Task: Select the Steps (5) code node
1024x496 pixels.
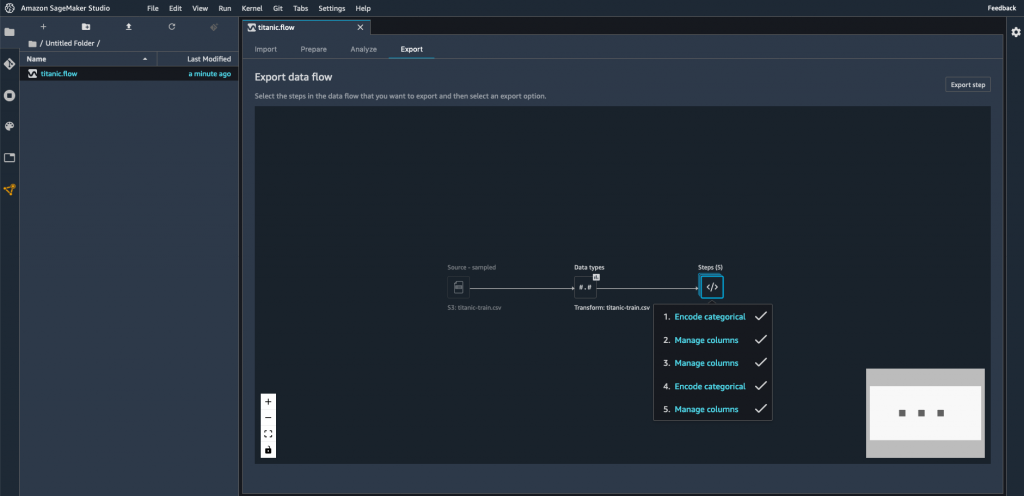Action: pos(712,287)
